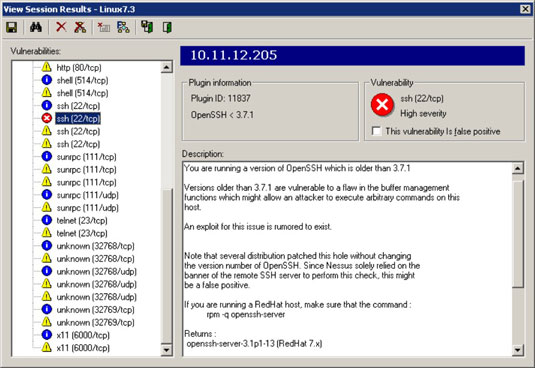Click the red X delete icon
This screenshot has width=535, height=368.
pyautogui.click(x=61, y=27)
